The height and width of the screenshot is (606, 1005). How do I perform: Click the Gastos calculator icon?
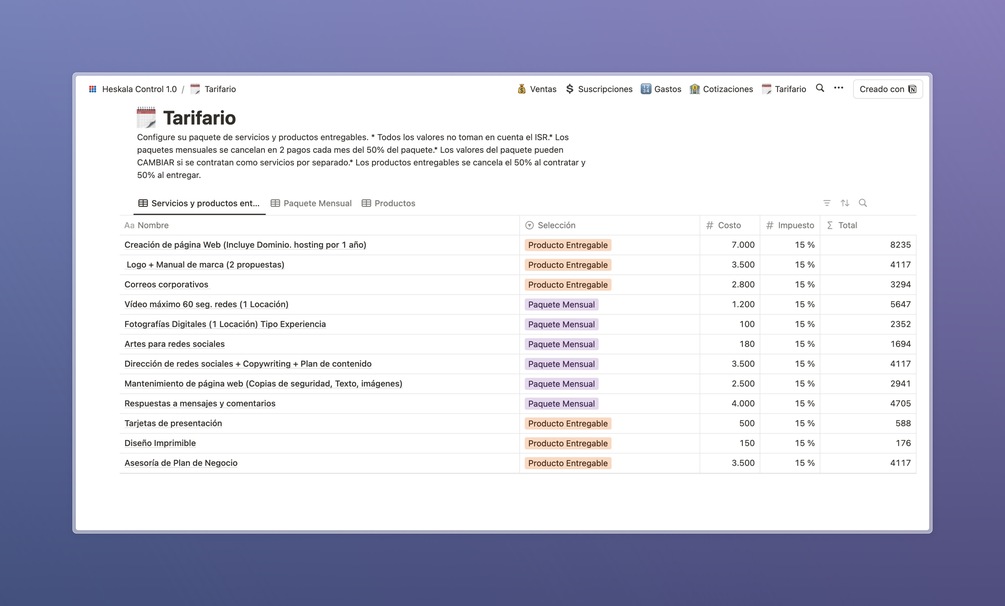(x=646, y=89)
